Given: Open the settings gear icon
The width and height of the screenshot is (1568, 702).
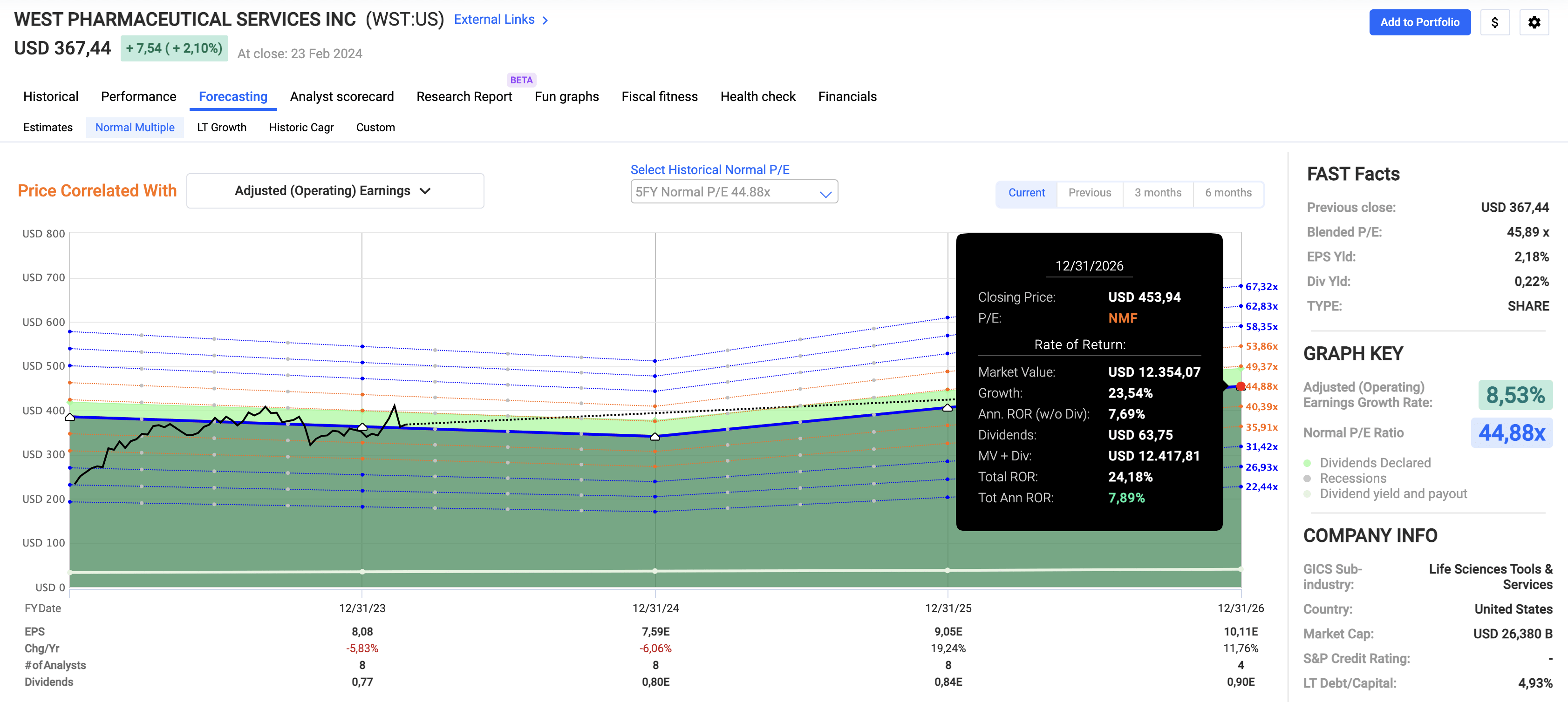Looking at the screenshot, I should point(1534,22).
